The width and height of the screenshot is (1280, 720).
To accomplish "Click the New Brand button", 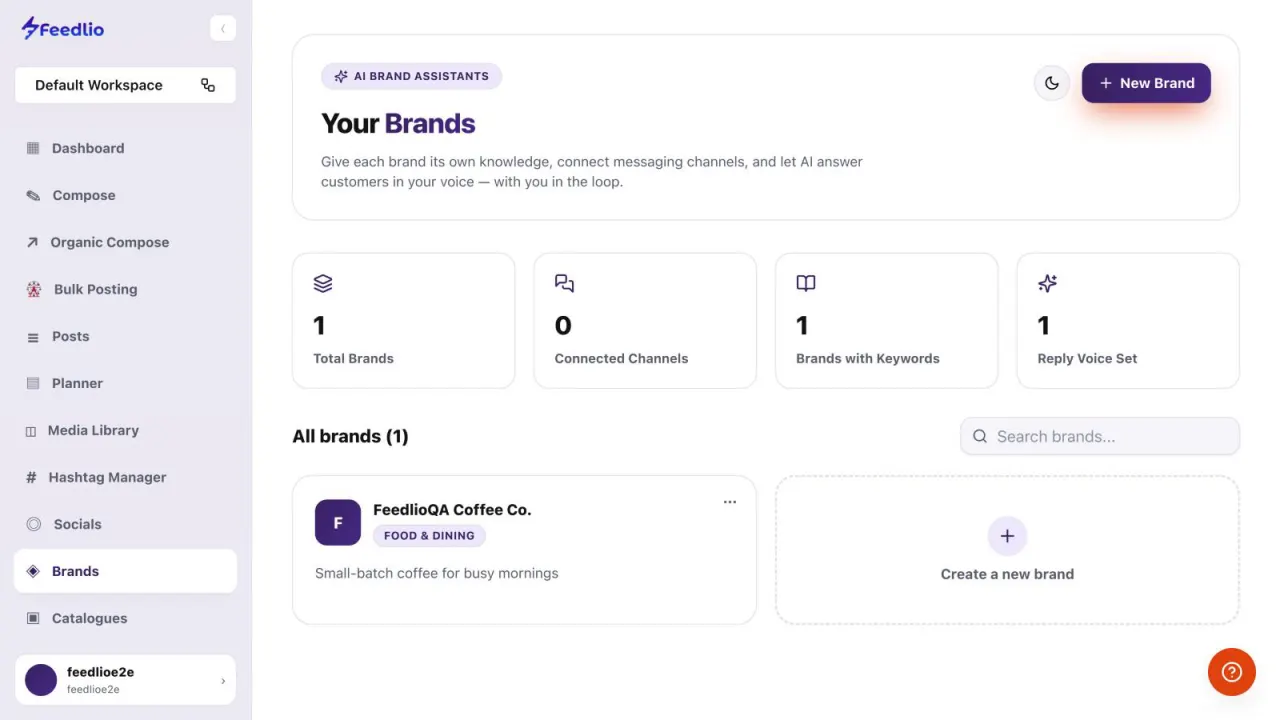I will click(x=1146, y=83).
